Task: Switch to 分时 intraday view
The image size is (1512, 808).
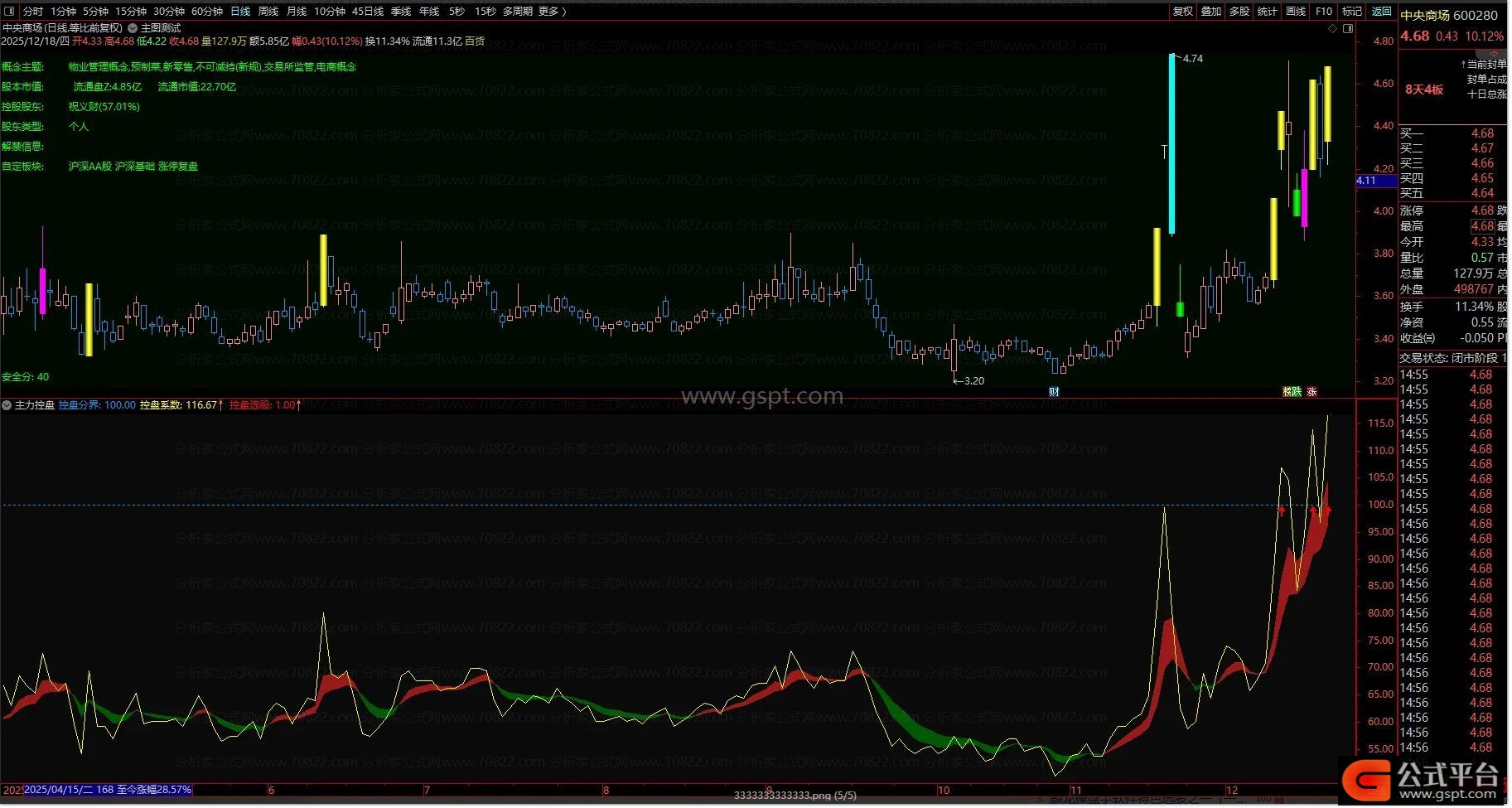Action: tap(32, 12)
